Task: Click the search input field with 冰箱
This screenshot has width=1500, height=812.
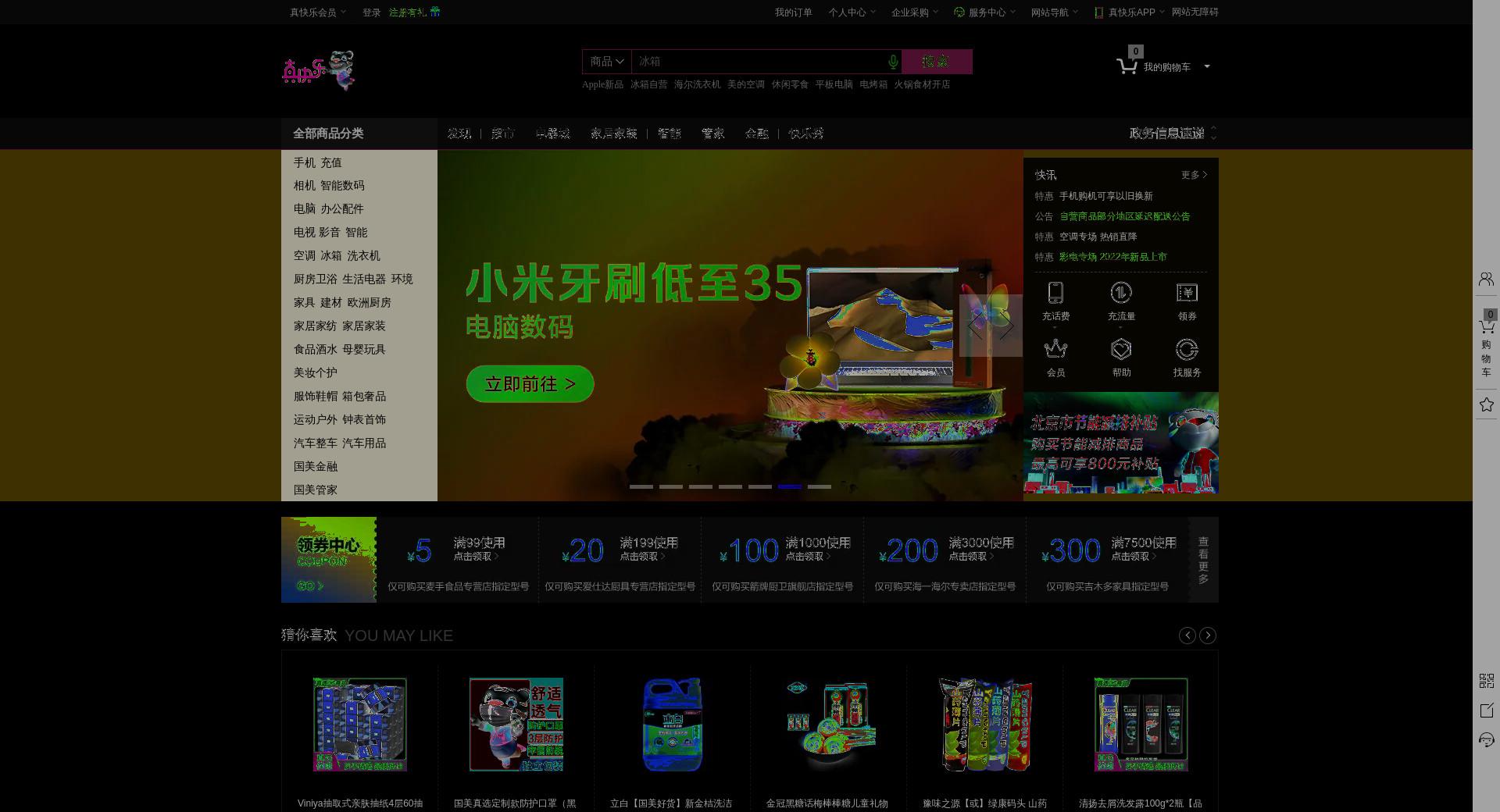Action: coord(758,62)
